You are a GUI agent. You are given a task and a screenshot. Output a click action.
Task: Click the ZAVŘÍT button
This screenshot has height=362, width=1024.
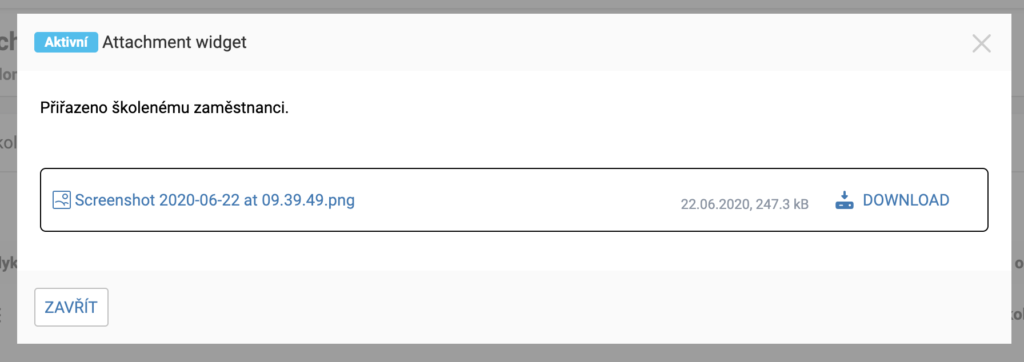tap(71, 307)
